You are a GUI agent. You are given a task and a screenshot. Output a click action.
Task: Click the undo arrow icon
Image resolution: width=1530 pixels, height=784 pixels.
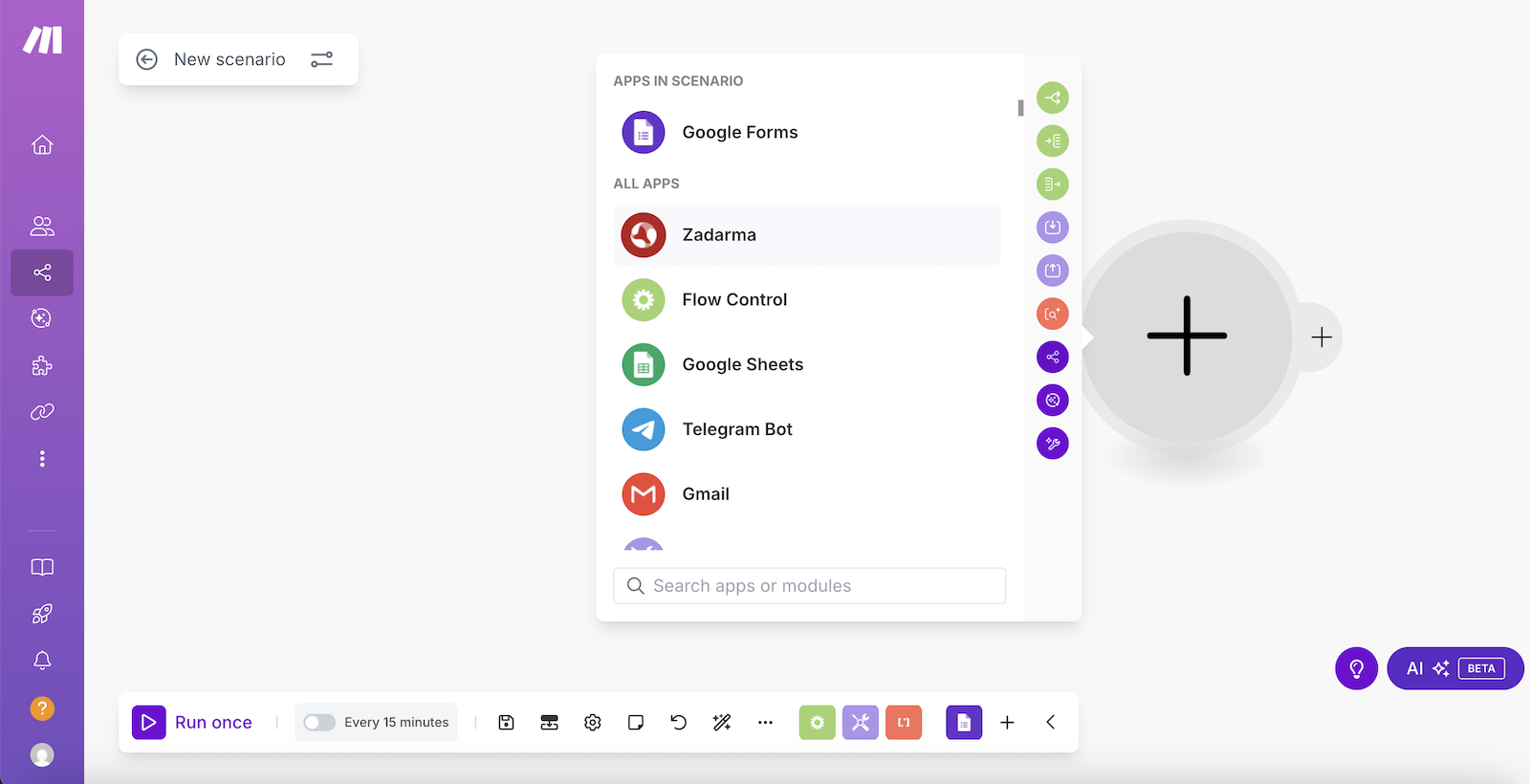(679, 723)
